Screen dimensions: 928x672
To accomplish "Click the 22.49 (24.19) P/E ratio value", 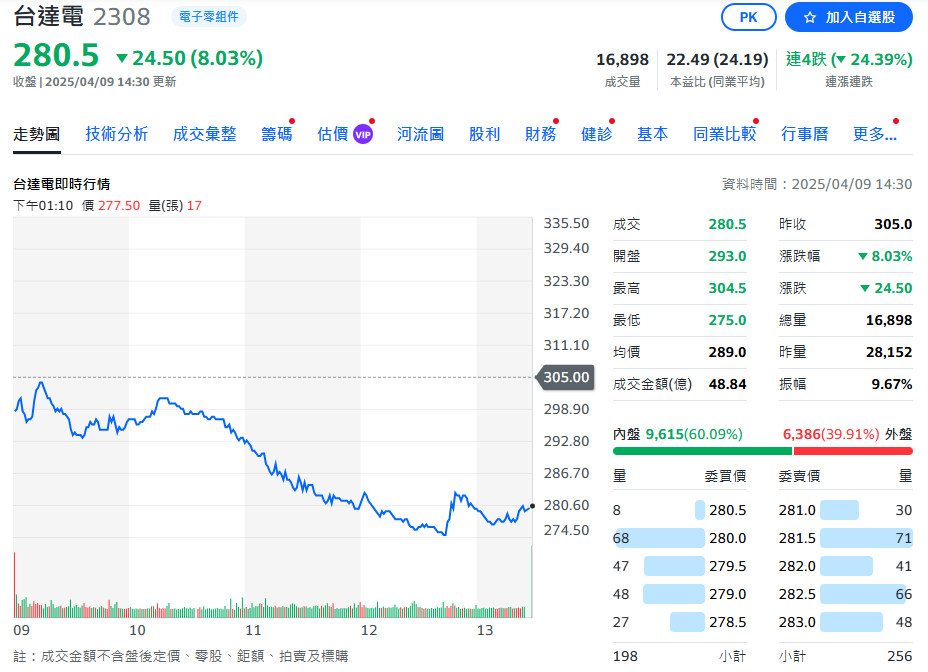I will (717, 60).
